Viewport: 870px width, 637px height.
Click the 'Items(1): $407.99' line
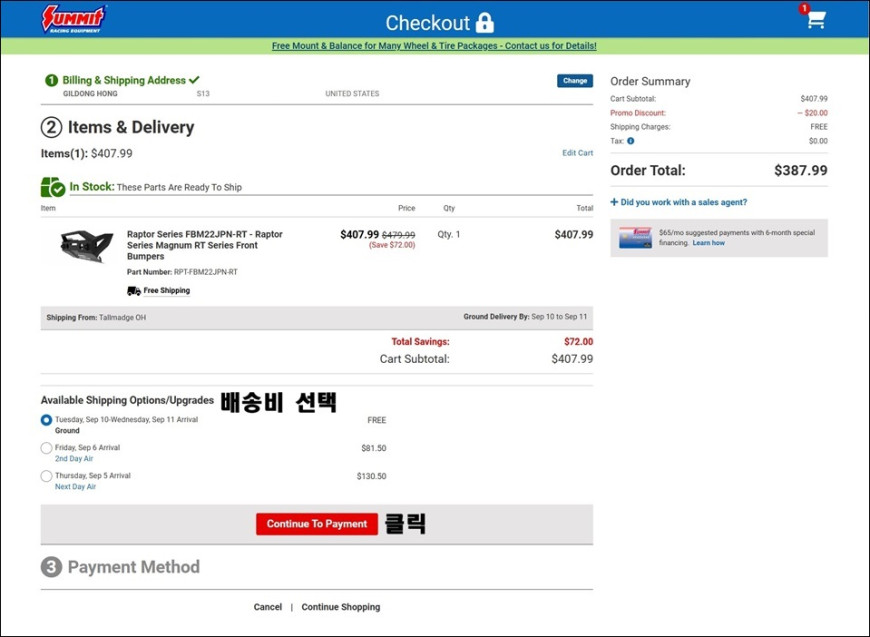(87, 154)
